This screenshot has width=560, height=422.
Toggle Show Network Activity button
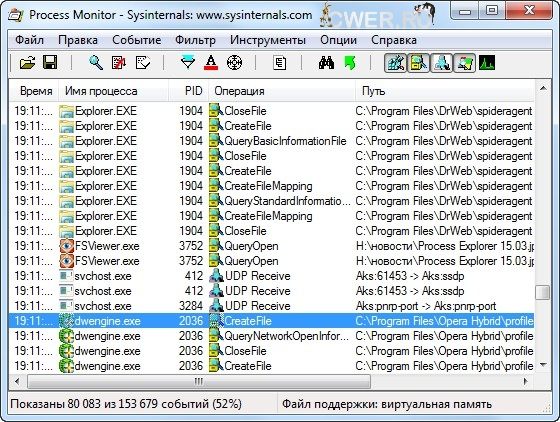pyautogui.click(x=441, y=63)
